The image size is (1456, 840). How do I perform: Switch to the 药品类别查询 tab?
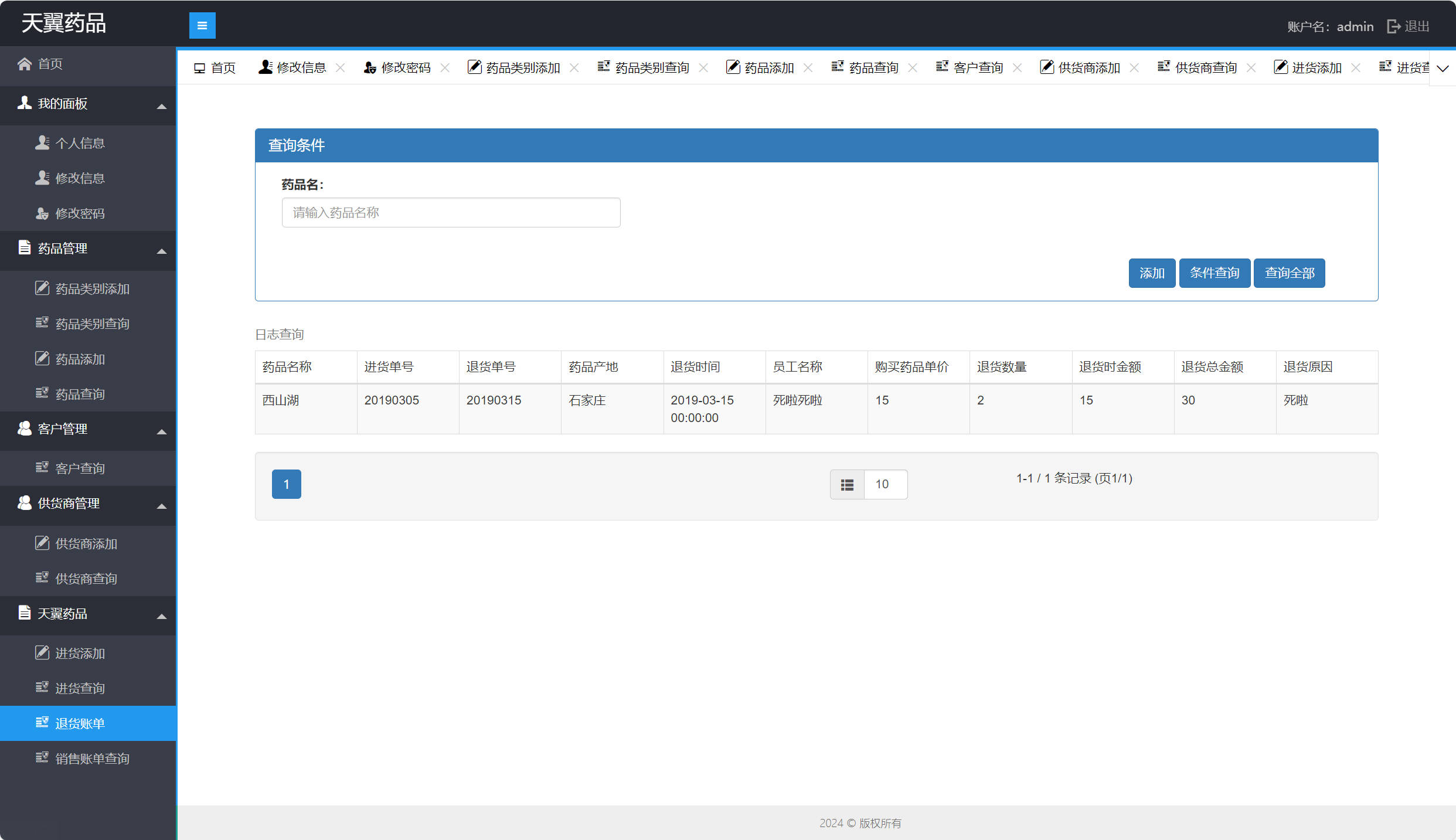coord(651,68)
